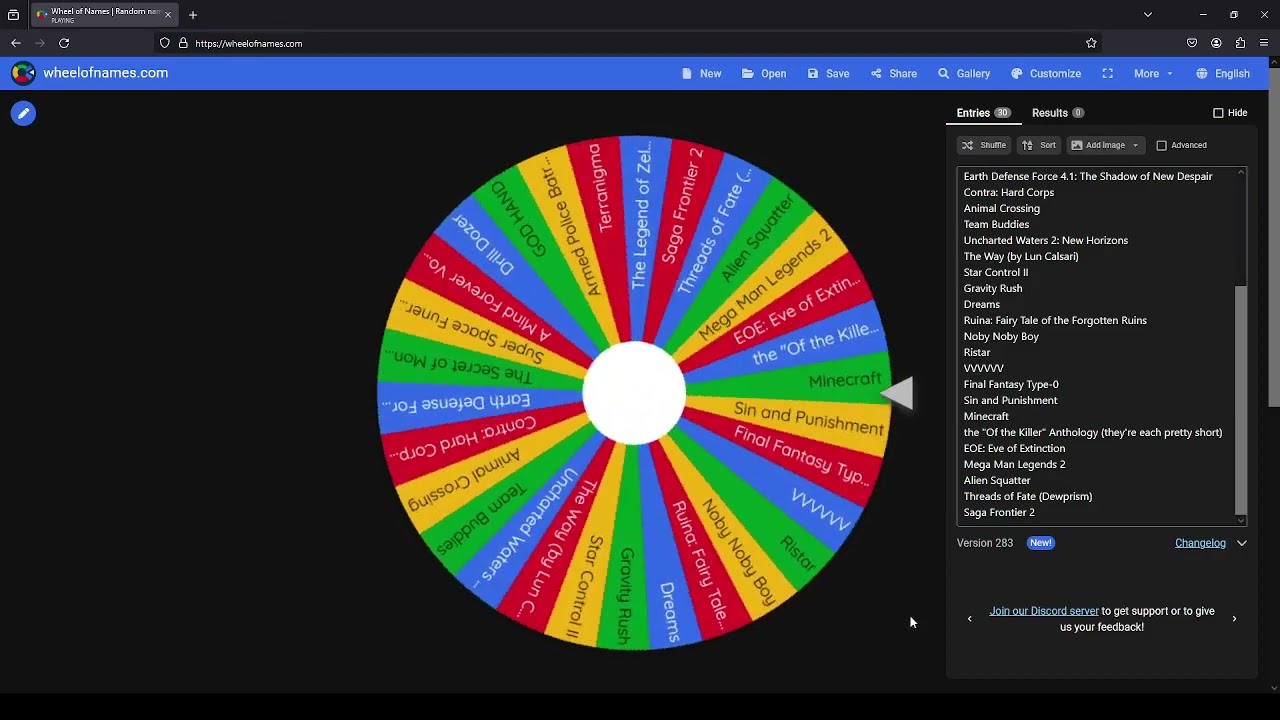Select the 'Star Control II' entry

(x=995, y=272)
